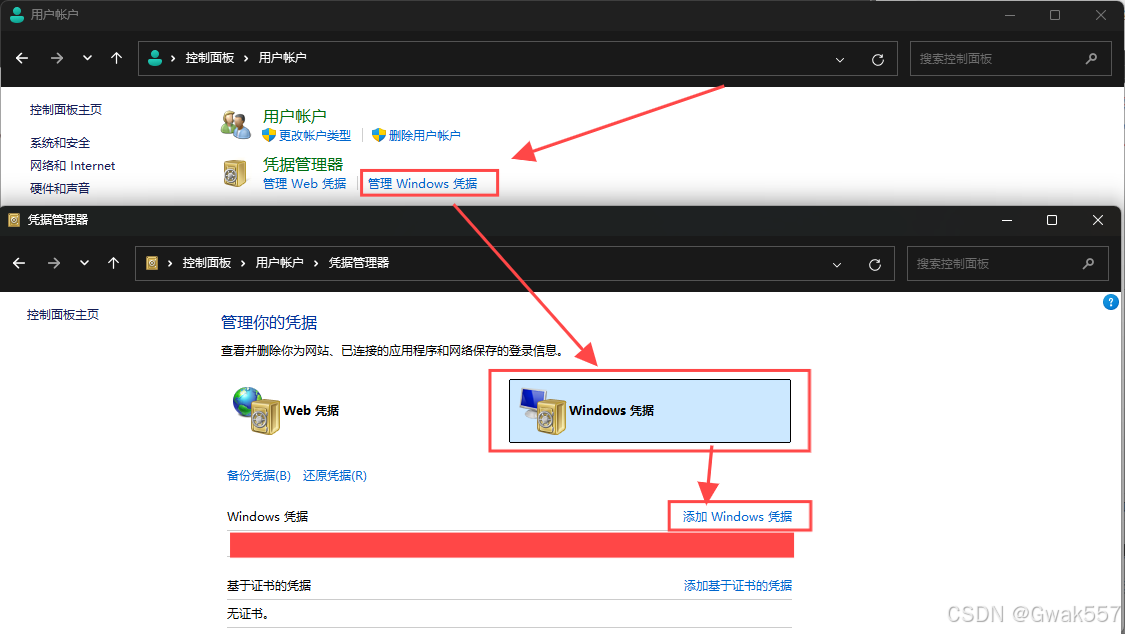Viewport: 1125px width, 634px height.
Task: Click Back arrow in User Accounts window
Action: point(22,58)
